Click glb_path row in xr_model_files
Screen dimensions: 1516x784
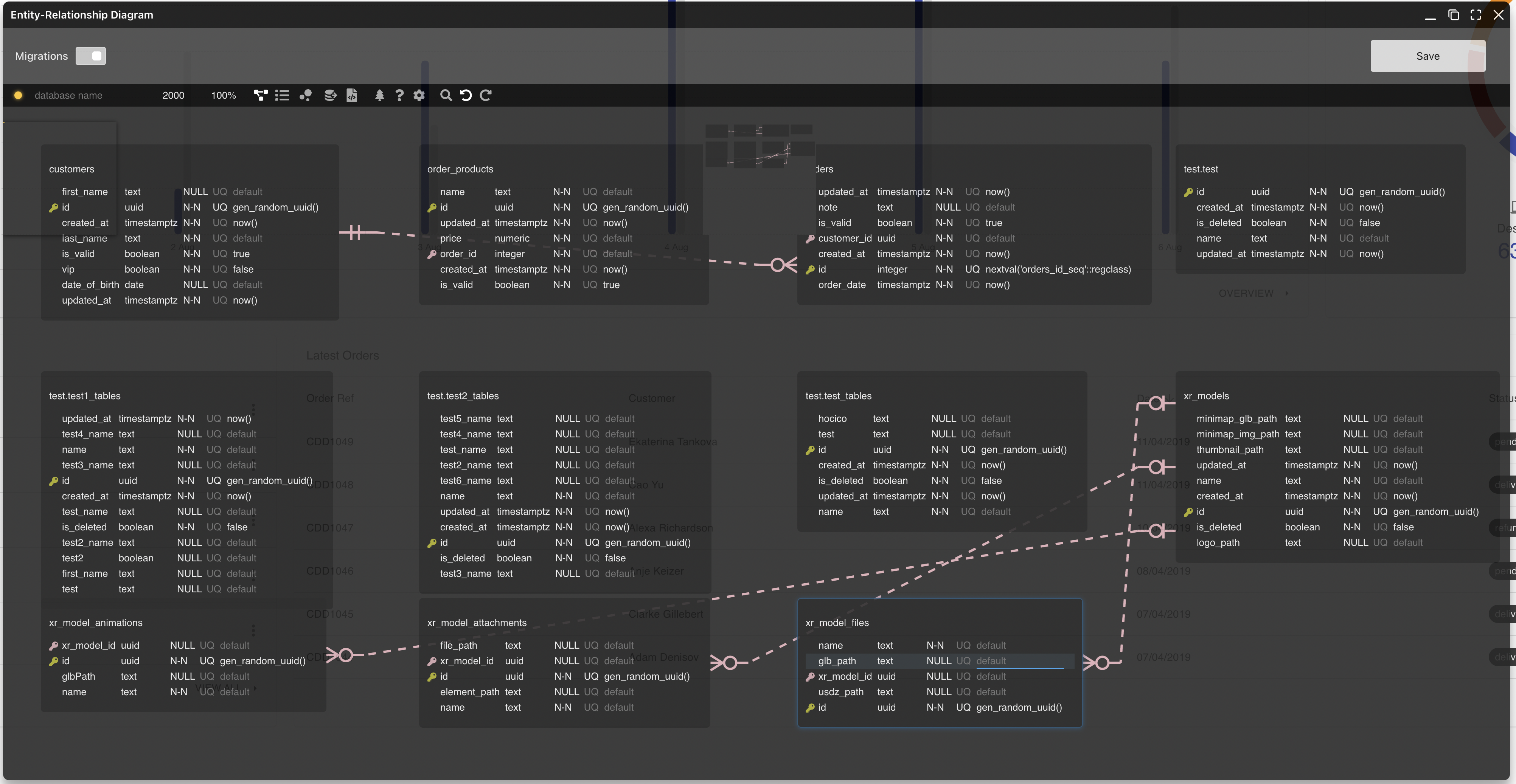pos(940,661)
